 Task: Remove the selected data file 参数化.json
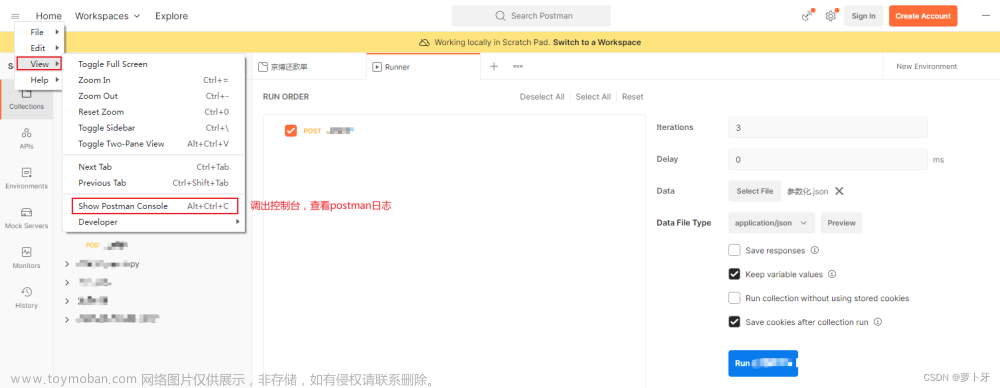click(839, 191)
